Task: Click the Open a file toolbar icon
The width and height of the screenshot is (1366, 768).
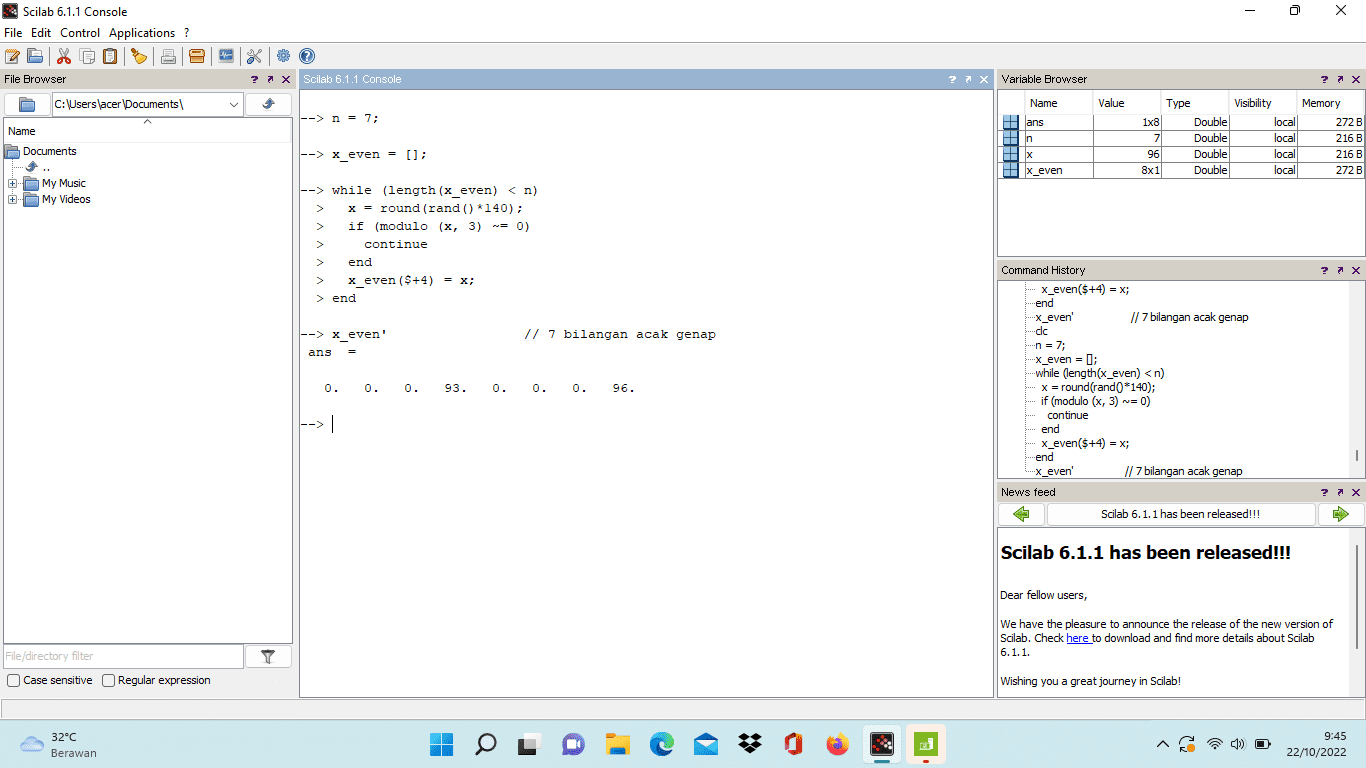Action: coord(35,56)
